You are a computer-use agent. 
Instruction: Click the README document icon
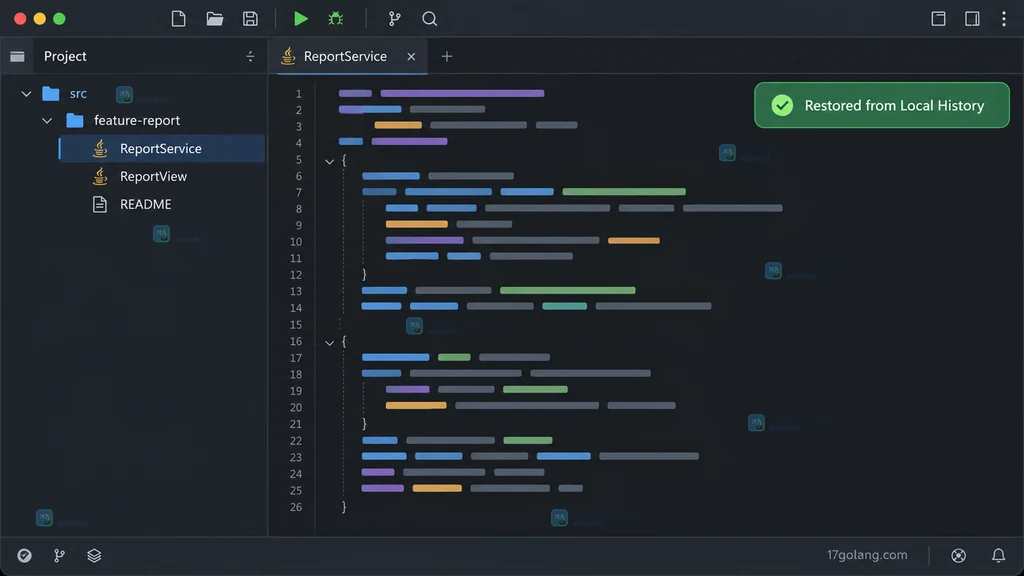click(x=99, y=204)
